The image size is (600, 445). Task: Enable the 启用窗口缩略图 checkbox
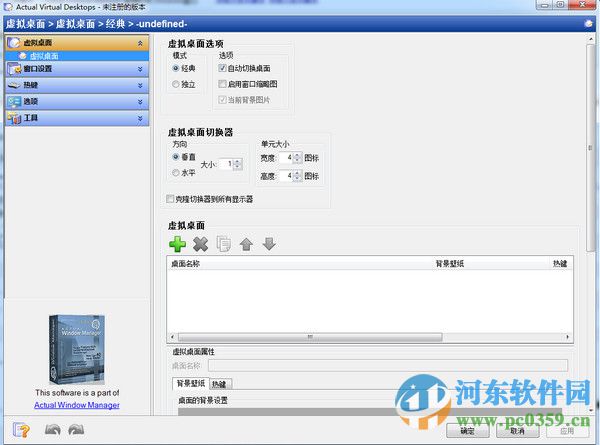[x=222, y=84]
